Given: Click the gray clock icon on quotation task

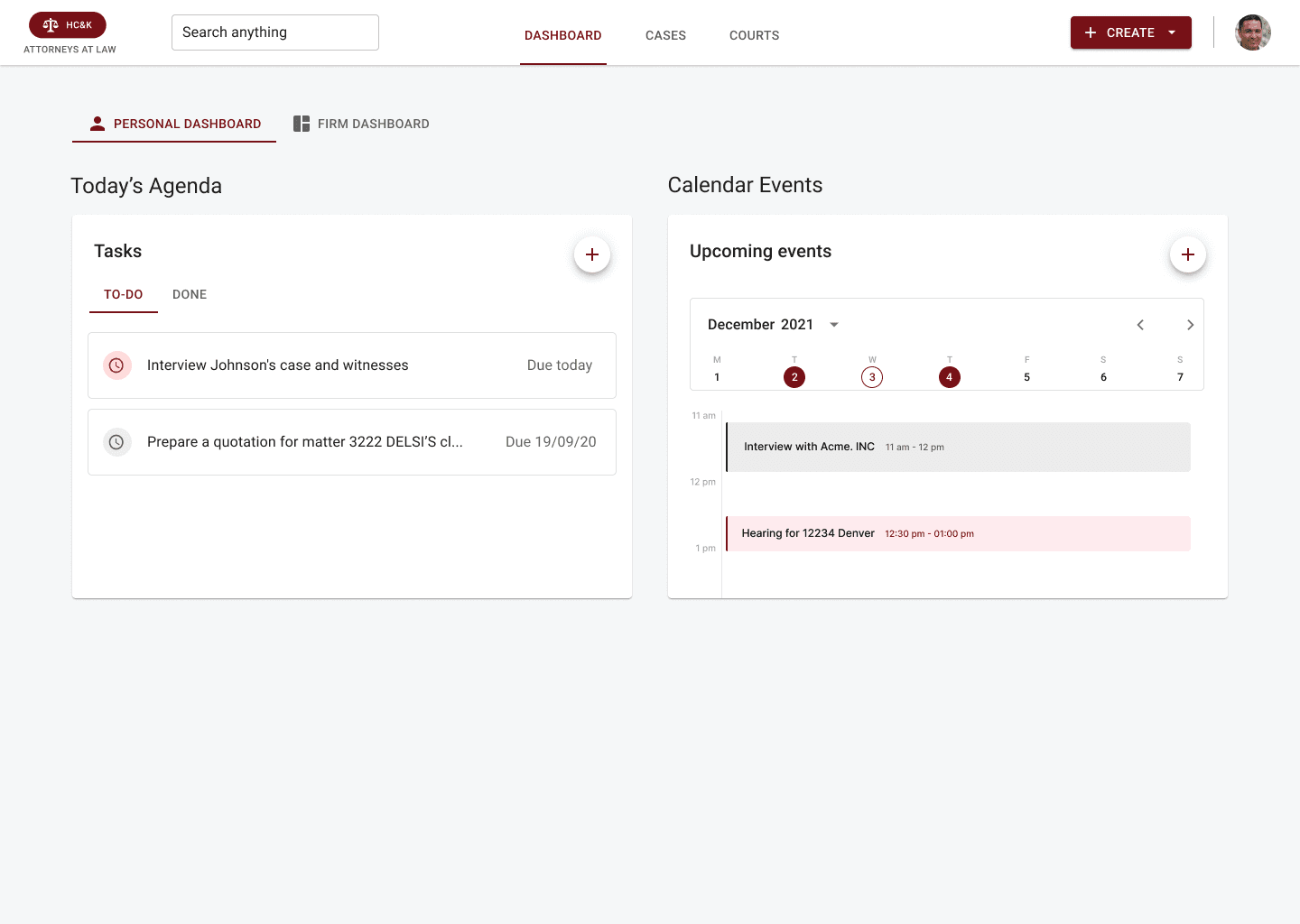Looking at the screenshot, I should point(116,442).
